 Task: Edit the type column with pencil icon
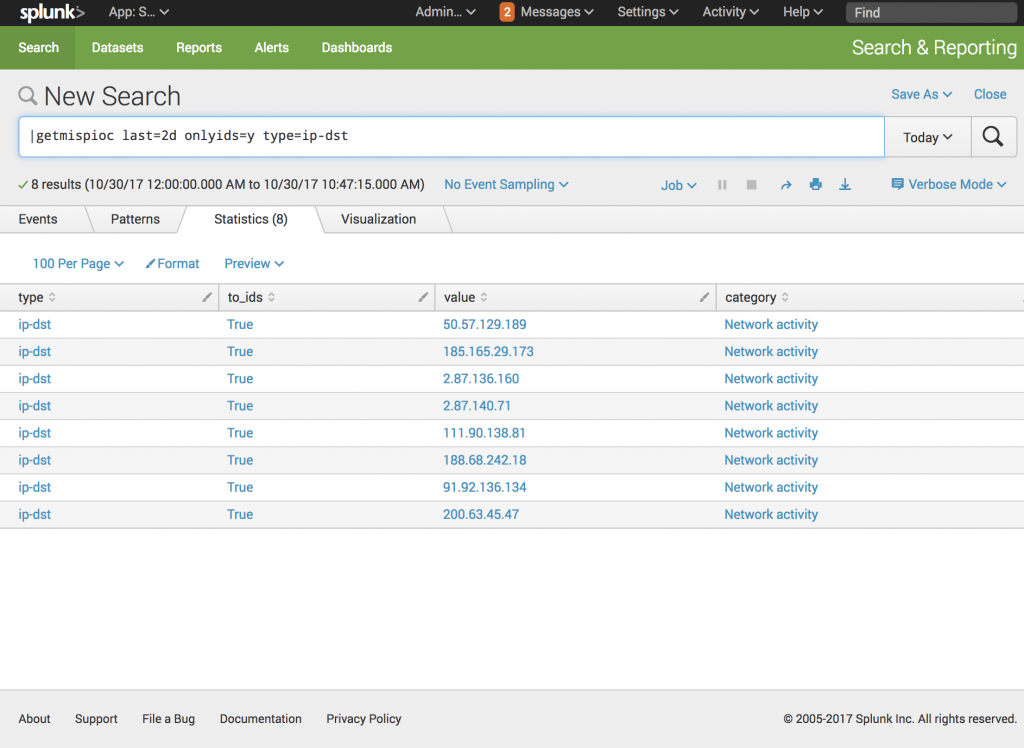[x=207, y=297]
